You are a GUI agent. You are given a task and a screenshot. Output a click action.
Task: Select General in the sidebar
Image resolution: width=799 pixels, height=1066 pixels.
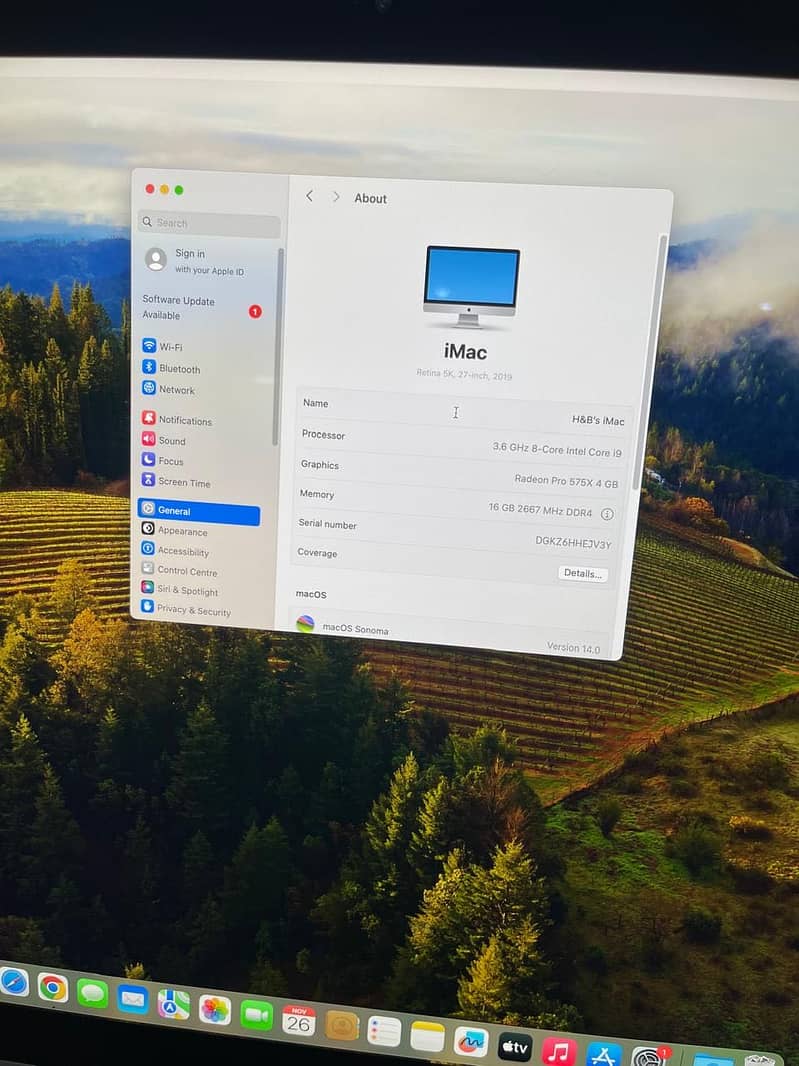[x=199, y=511]
